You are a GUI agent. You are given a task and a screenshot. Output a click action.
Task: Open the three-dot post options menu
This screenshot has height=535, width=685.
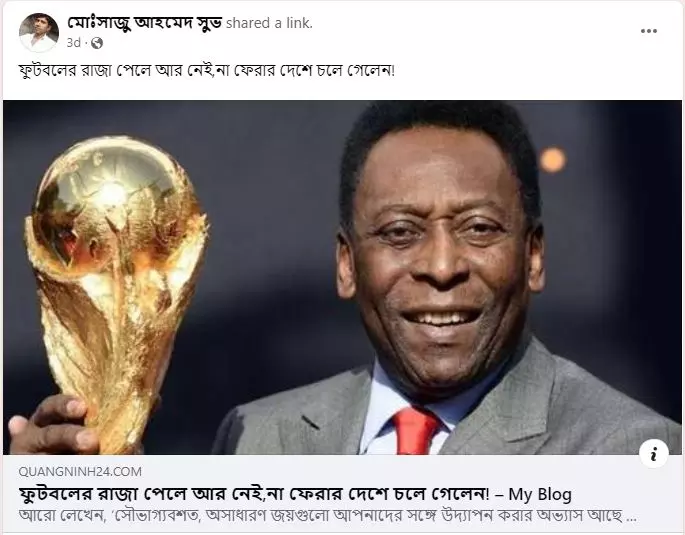click(649, 31)
